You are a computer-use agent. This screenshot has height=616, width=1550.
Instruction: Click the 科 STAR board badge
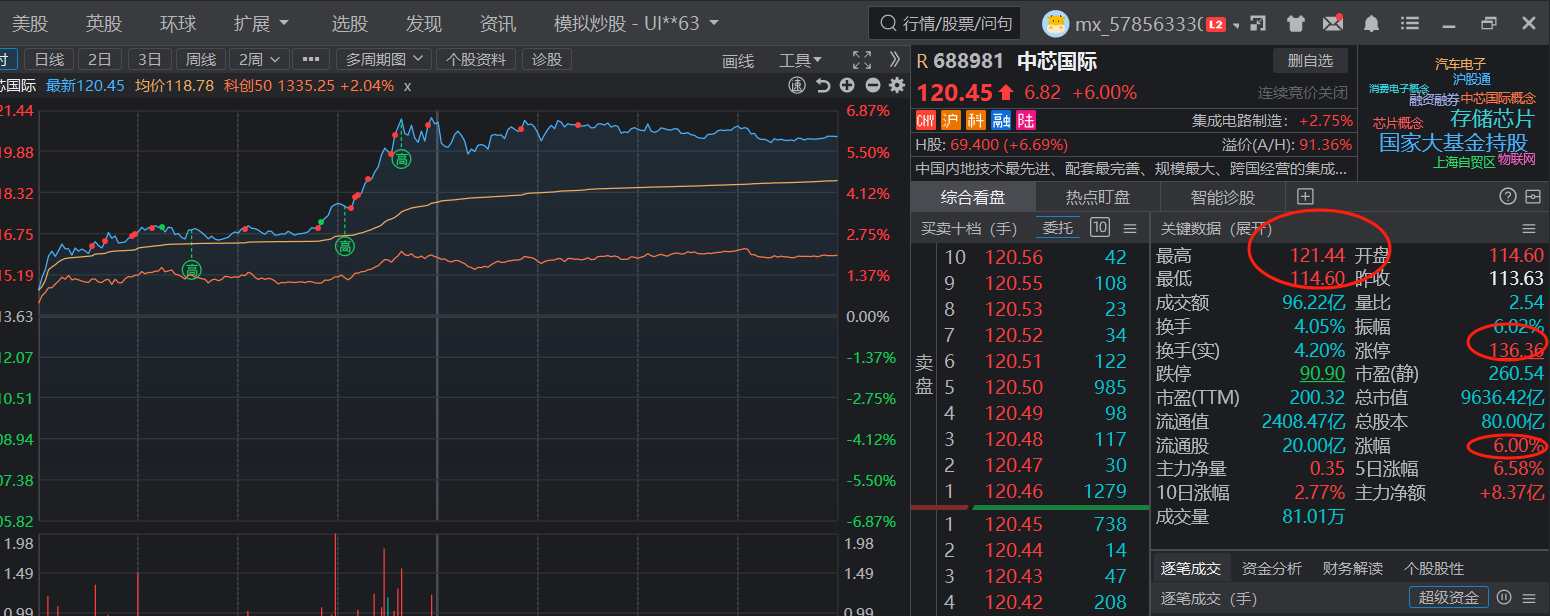976,120
